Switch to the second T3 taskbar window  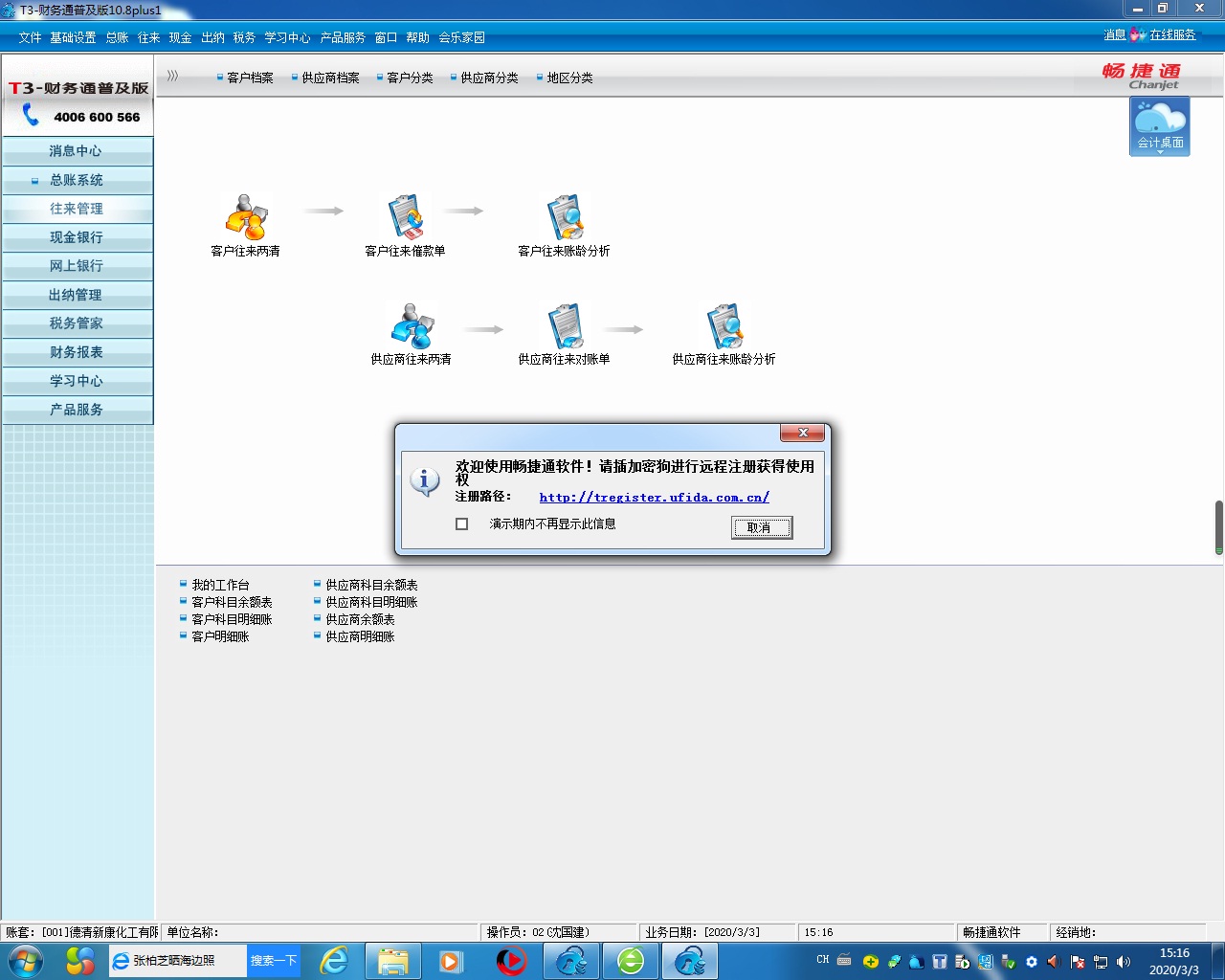[690, 961]
